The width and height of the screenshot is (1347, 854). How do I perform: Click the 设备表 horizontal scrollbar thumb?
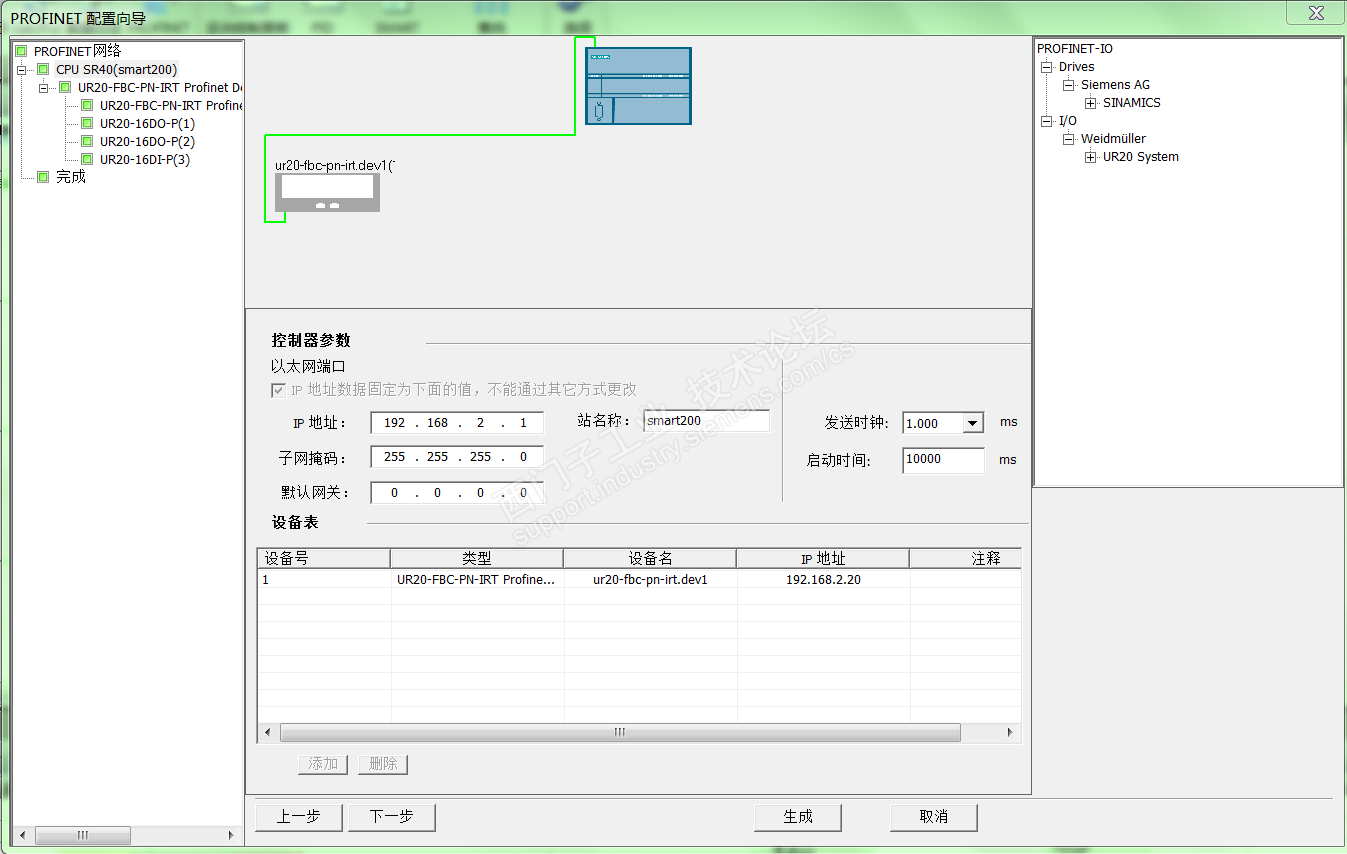(x=620, y=733)
